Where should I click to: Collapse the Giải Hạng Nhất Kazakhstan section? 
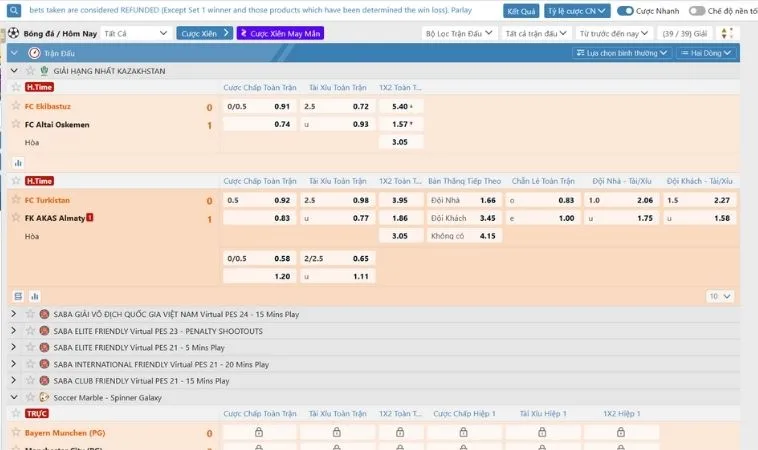pyautogui.click(x=13, y=71)
